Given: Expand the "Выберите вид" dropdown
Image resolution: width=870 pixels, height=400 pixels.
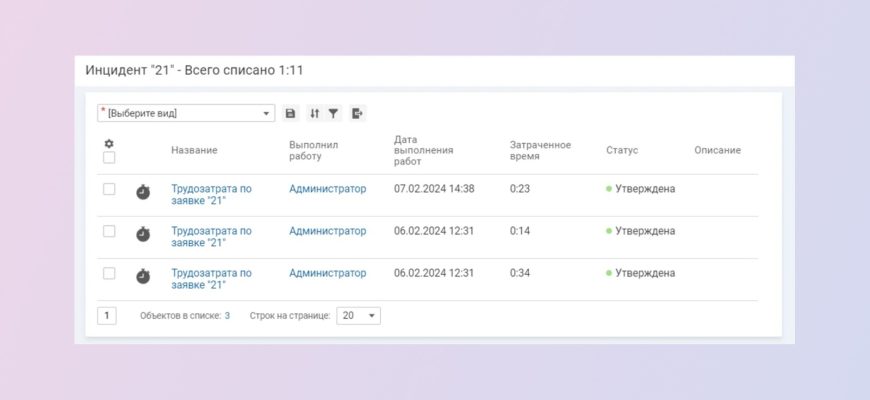Looking at the screenshot, I should 186,113.
